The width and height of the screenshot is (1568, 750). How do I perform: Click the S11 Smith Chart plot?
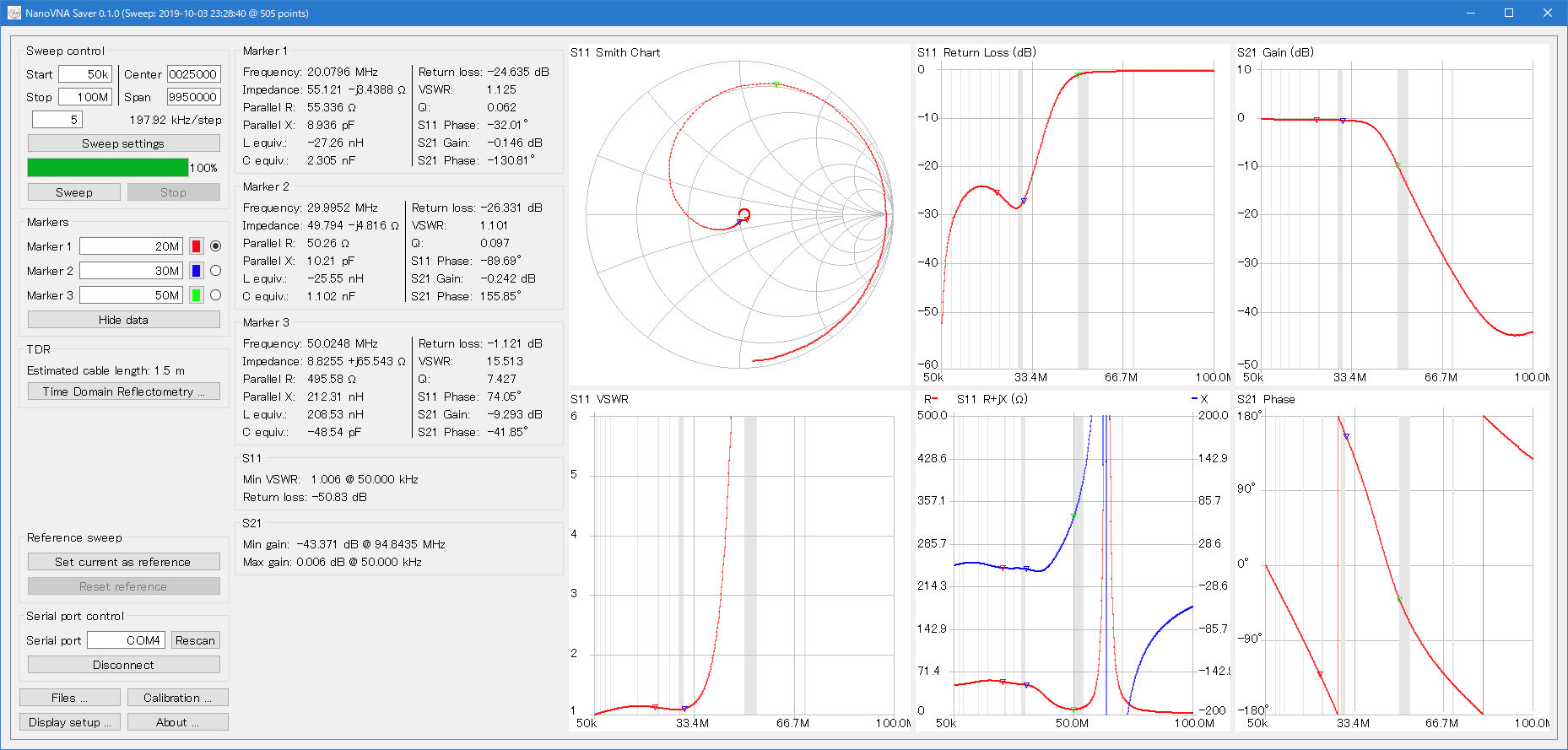pyautogui.click(x=739, y=214)
